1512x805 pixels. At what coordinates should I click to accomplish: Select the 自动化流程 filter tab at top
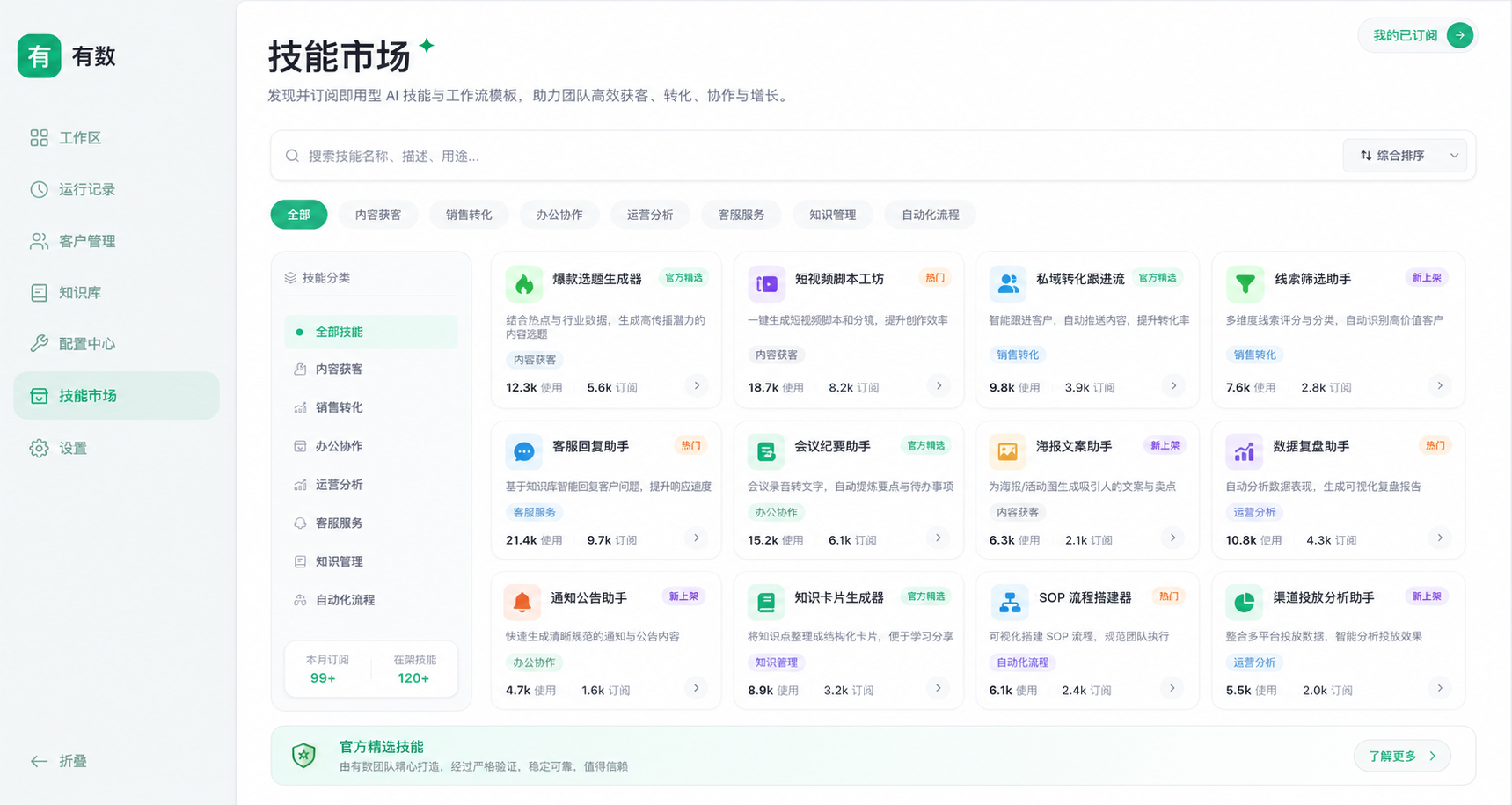pyautogui.click(x=931, y=215)
